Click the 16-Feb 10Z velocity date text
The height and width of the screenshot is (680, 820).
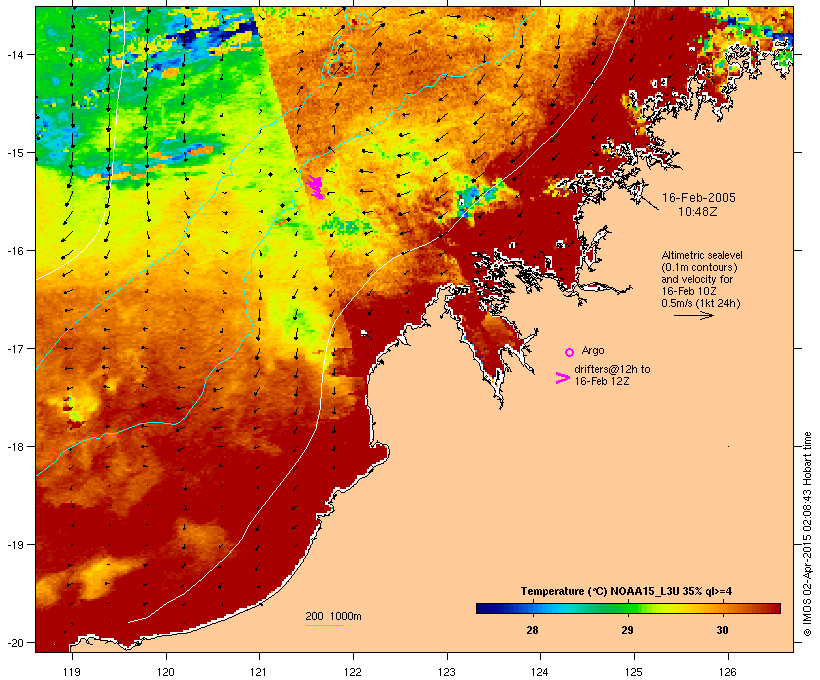point(689,291)
